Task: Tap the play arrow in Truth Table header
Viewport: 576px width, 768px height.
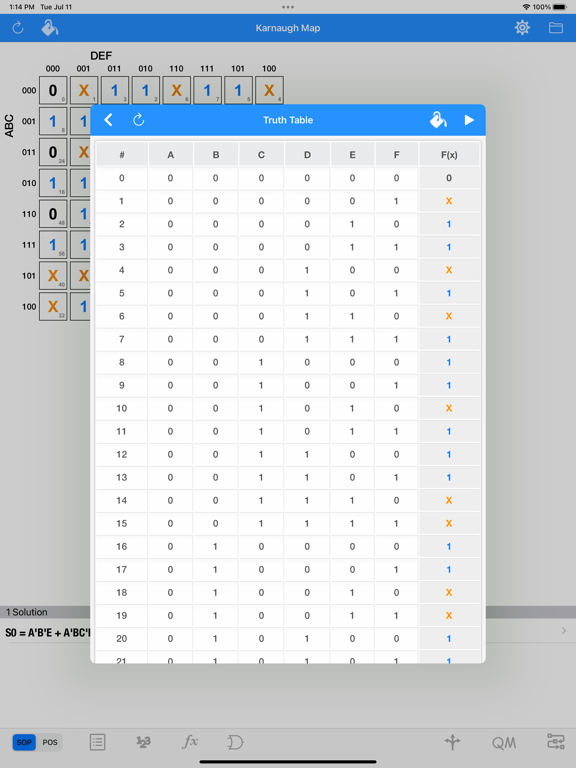Action: click(x=469, y=120)
